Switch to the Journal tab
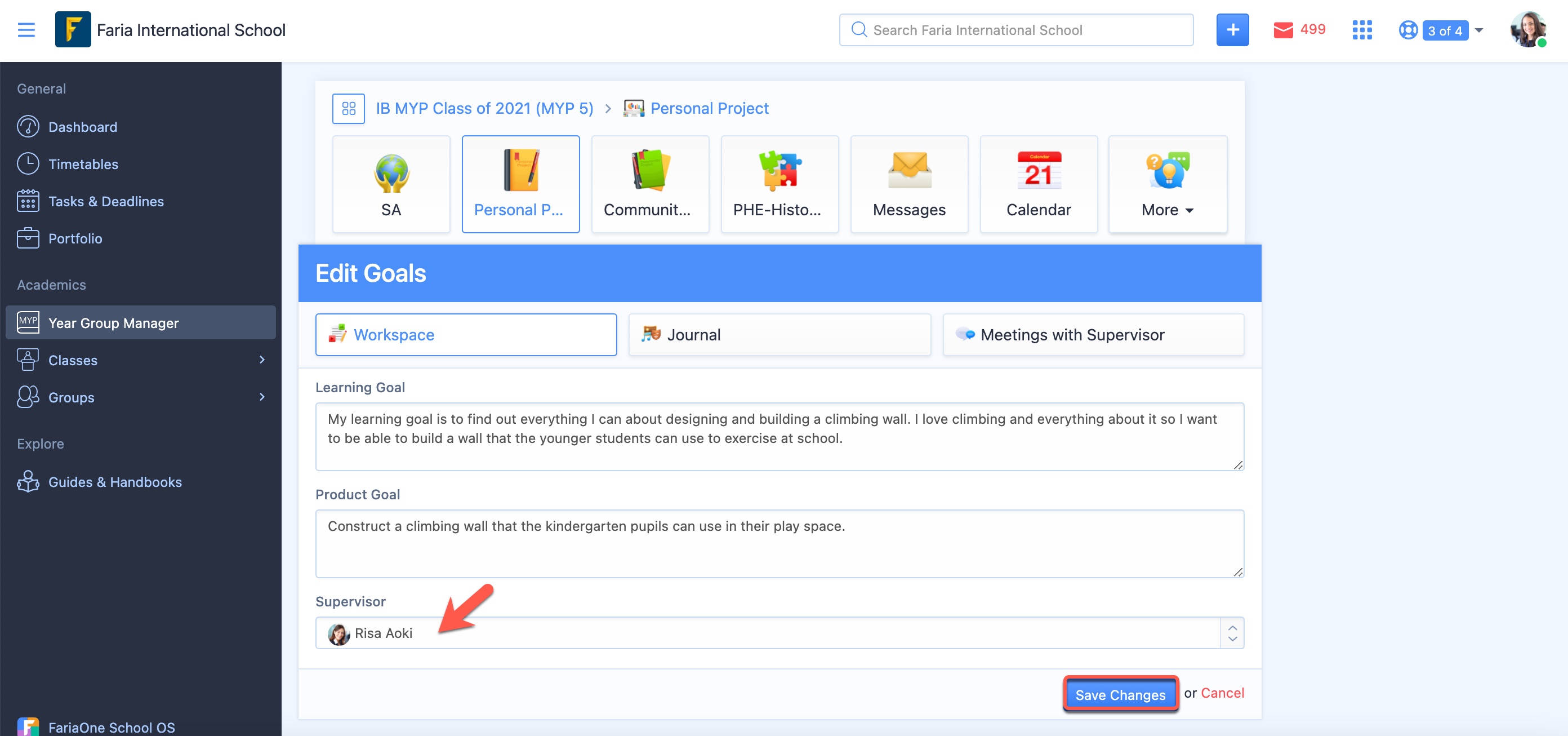The height and width of the screenshot is (736, 1568). pyautogui.click(x=779, y=335)
